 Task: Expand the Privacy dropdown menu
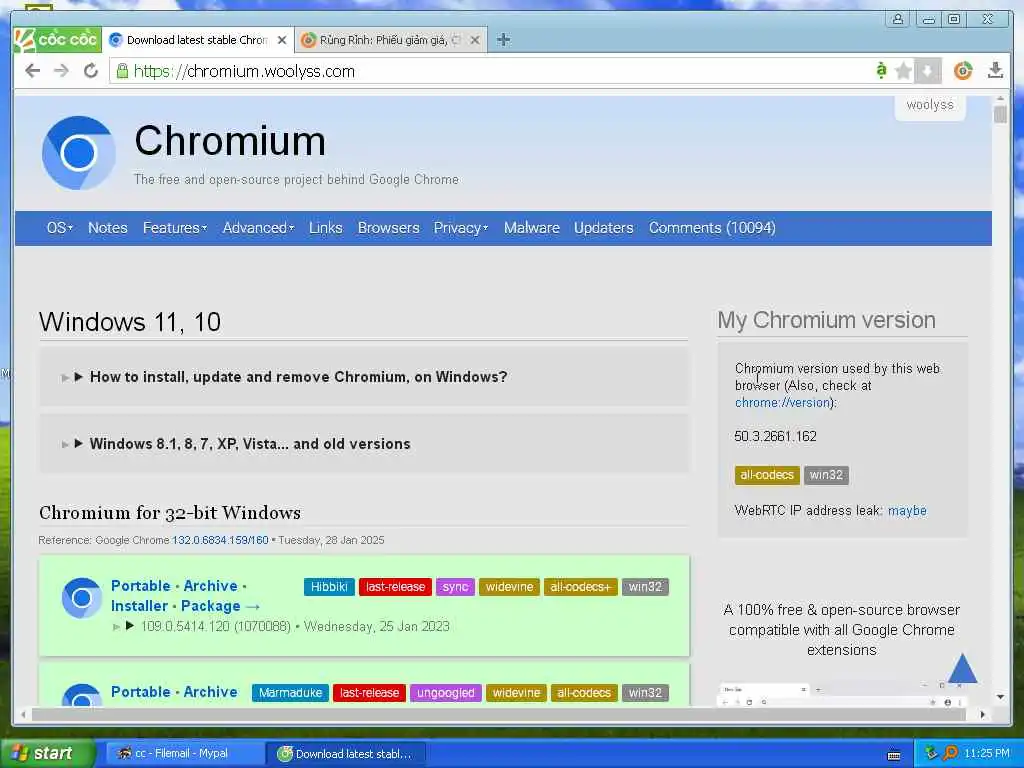[x=460, y=228]
